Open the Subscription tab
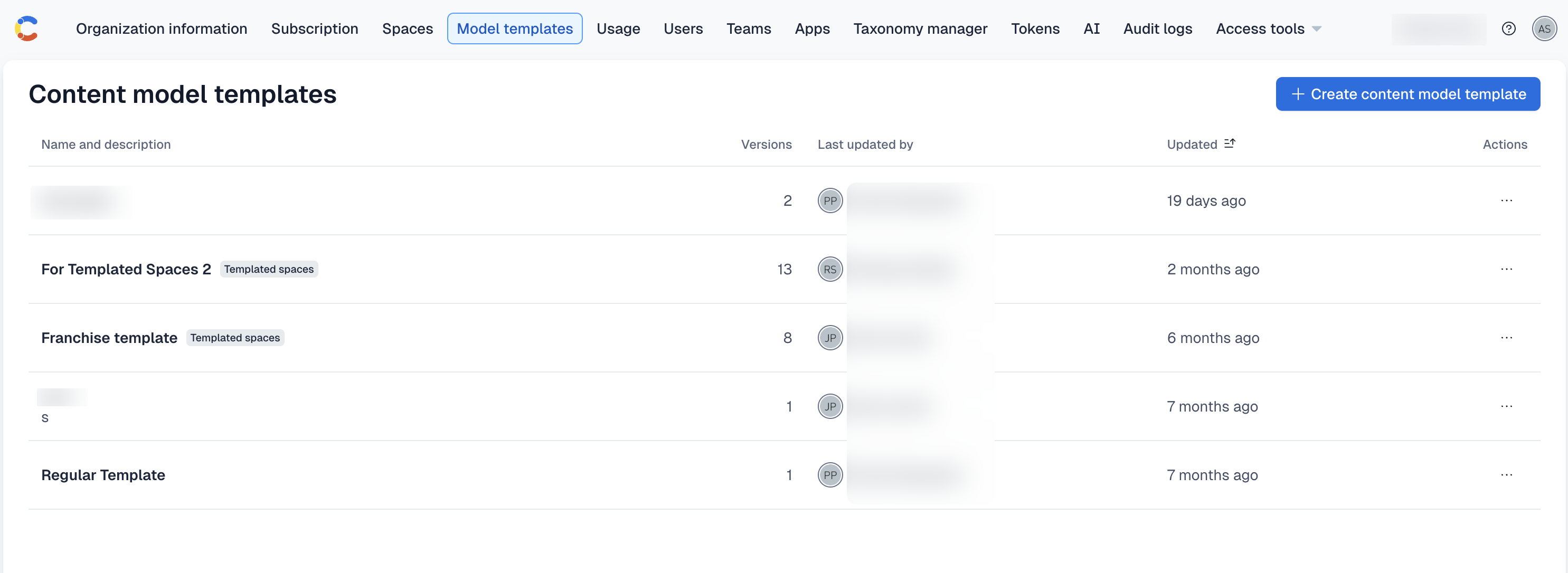Viewport: 1568px width, 573px height. (x=314, y=28)
